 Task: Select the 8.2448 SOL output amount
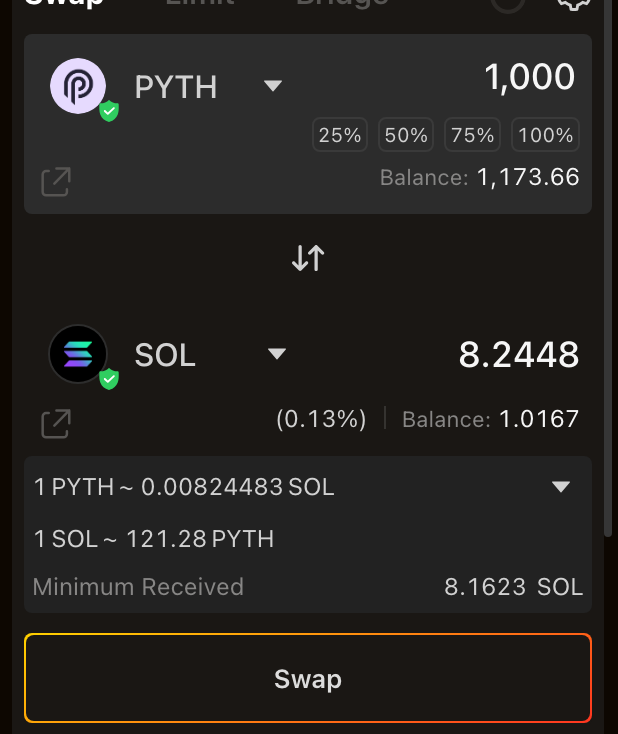pos(519,355)
